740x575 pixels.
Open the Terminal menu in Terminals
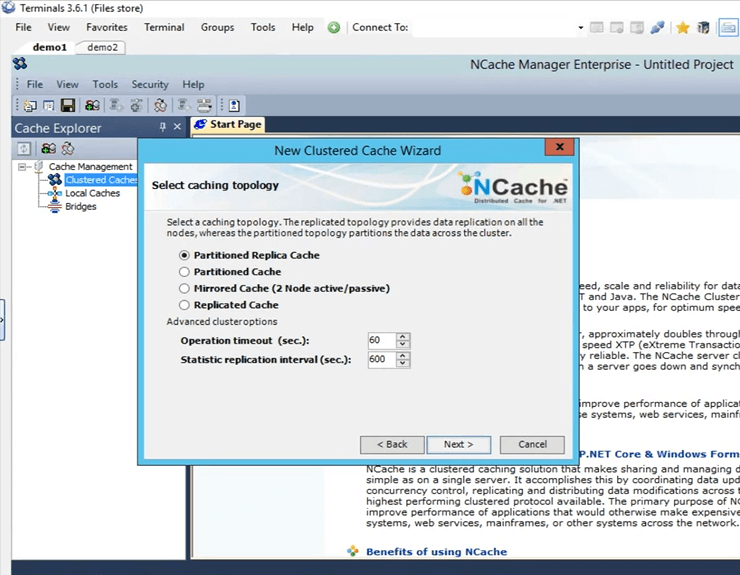coord(164,27)
